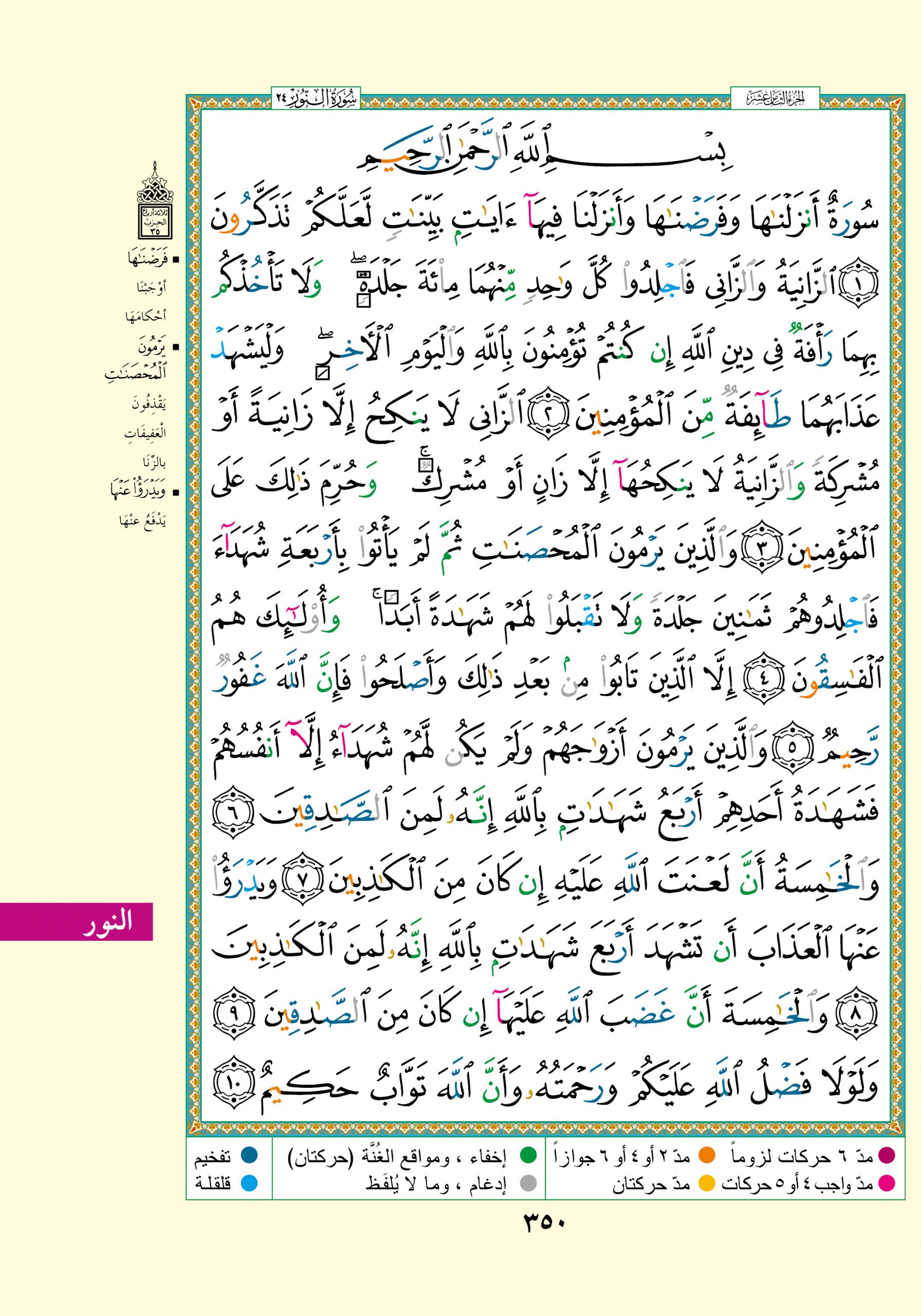Screen dimensions: 921x1316
Task: Click the Juz title box at top right
Action: click(775, 98)
